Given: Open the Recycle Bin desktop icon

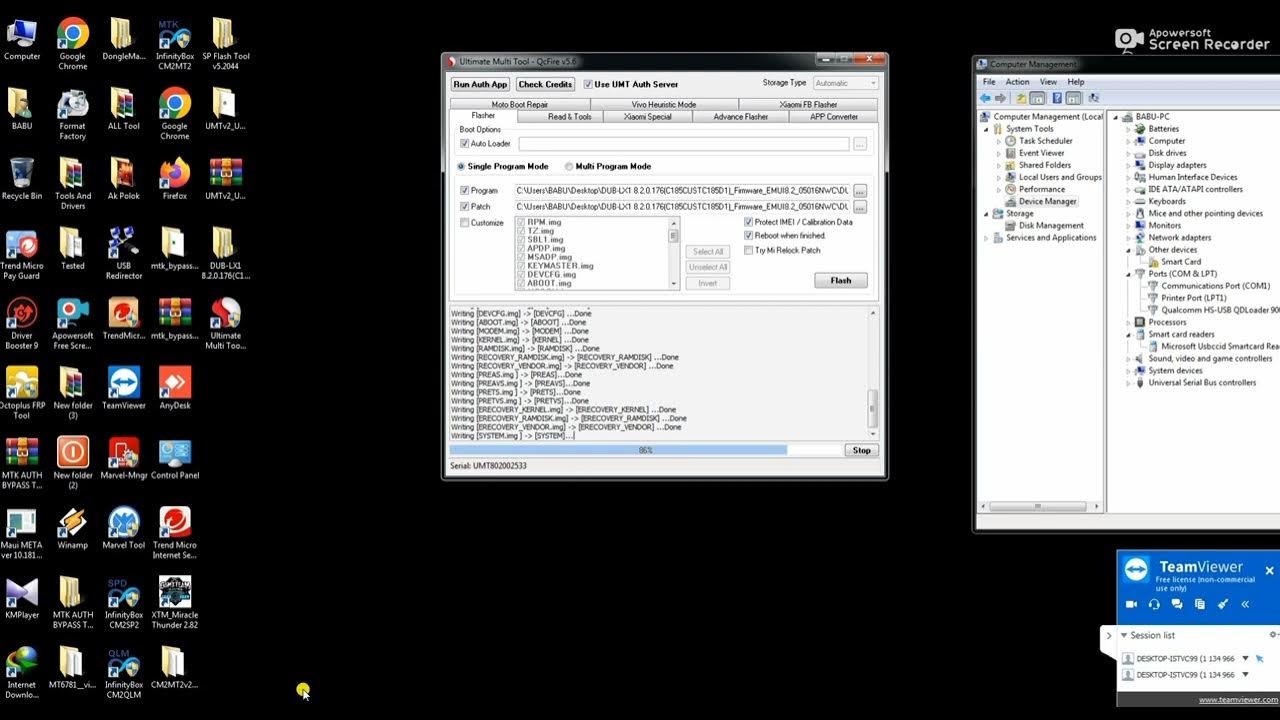Looking at the screenshot, I should [22, 178].
